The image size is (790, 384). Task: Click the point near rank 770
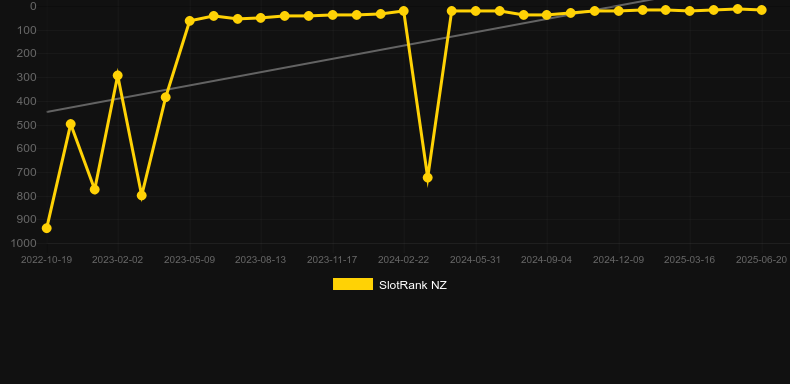(x=95, y=189)
